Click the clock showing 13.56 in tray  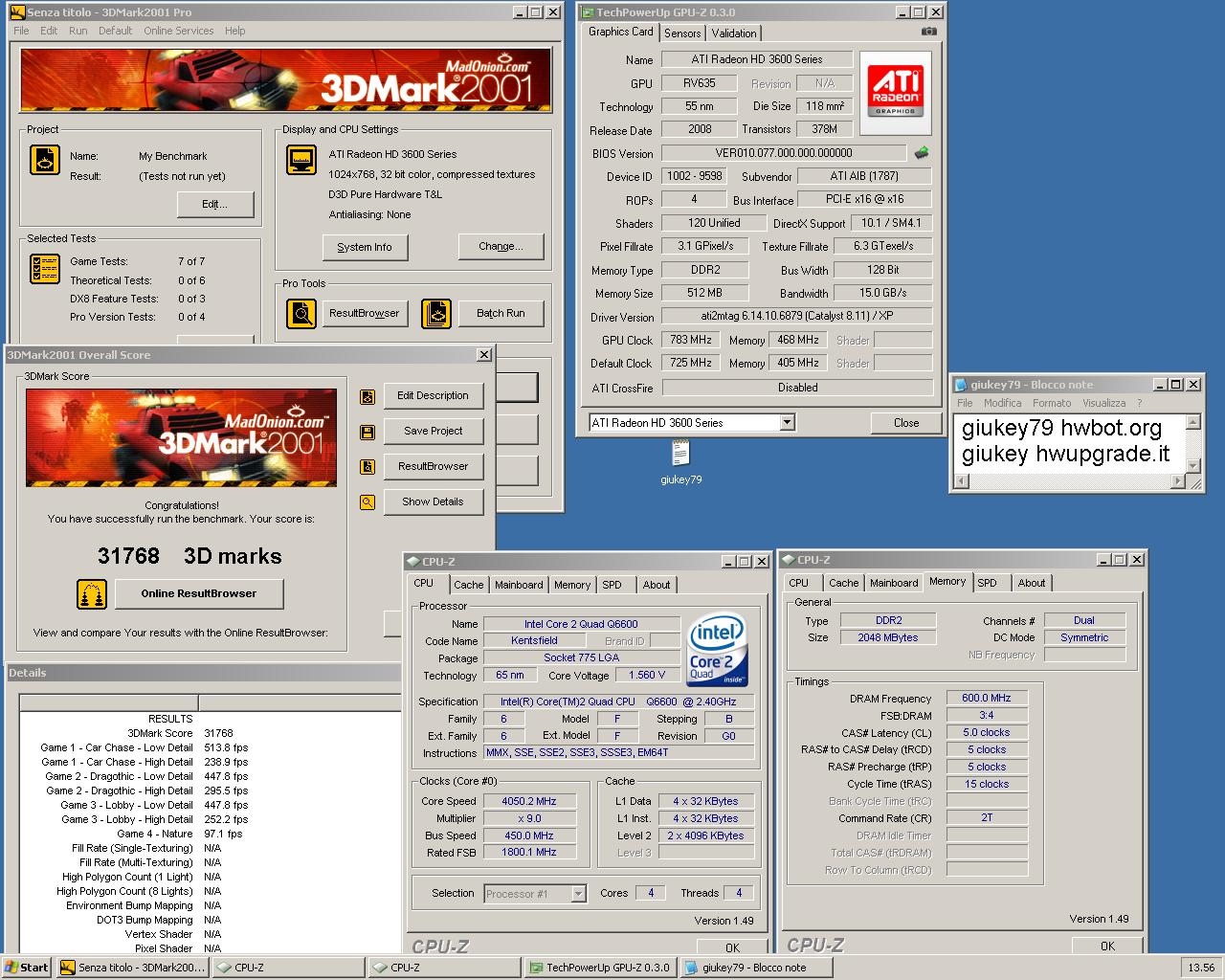click(1201, 968)
